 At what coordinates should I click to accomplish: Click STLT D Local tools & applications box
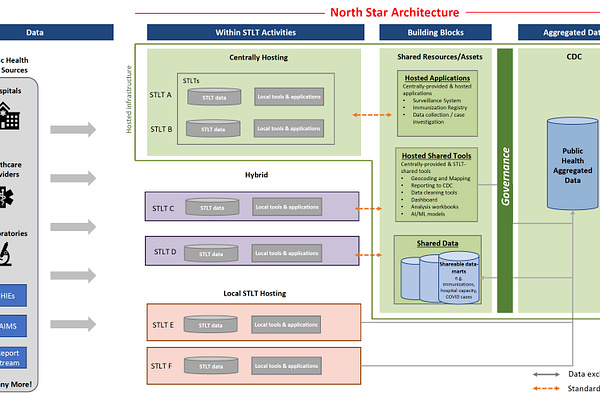(x=287, y=253)
